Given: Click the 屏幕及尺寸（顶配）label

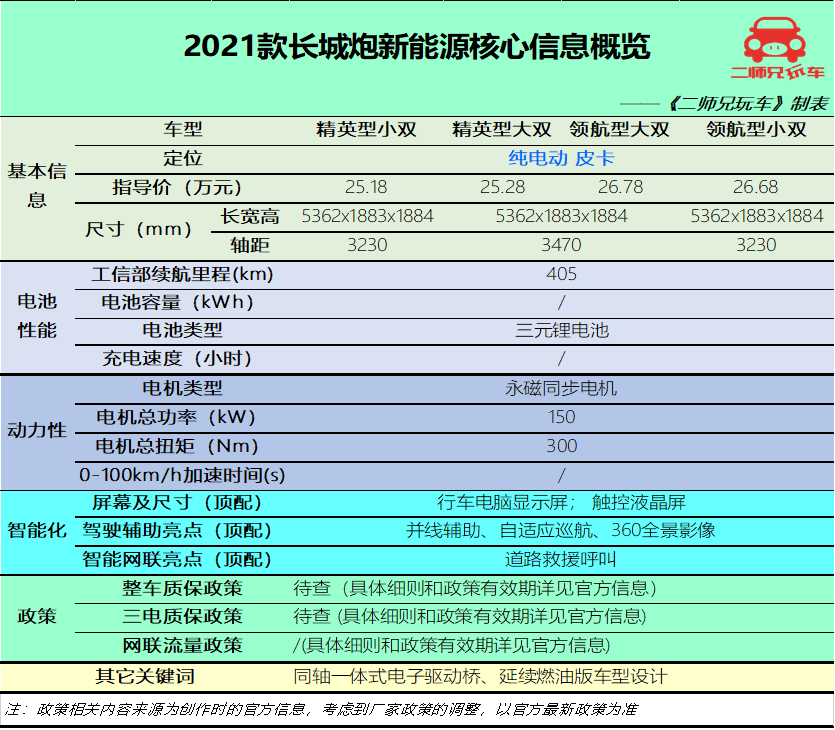Looking at the screenshot, I should [x=177, y=503].
